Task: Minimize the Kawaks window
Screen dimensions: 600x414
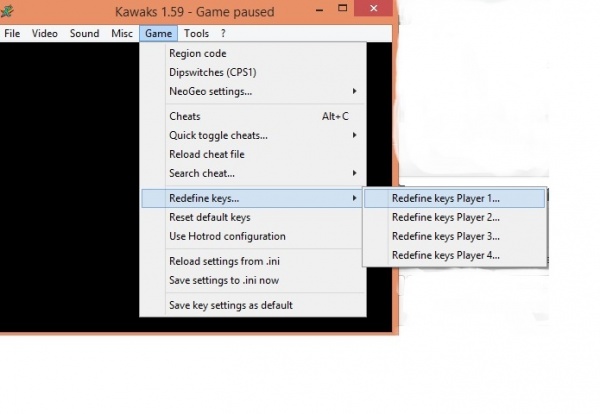Action: pos(320,9)
